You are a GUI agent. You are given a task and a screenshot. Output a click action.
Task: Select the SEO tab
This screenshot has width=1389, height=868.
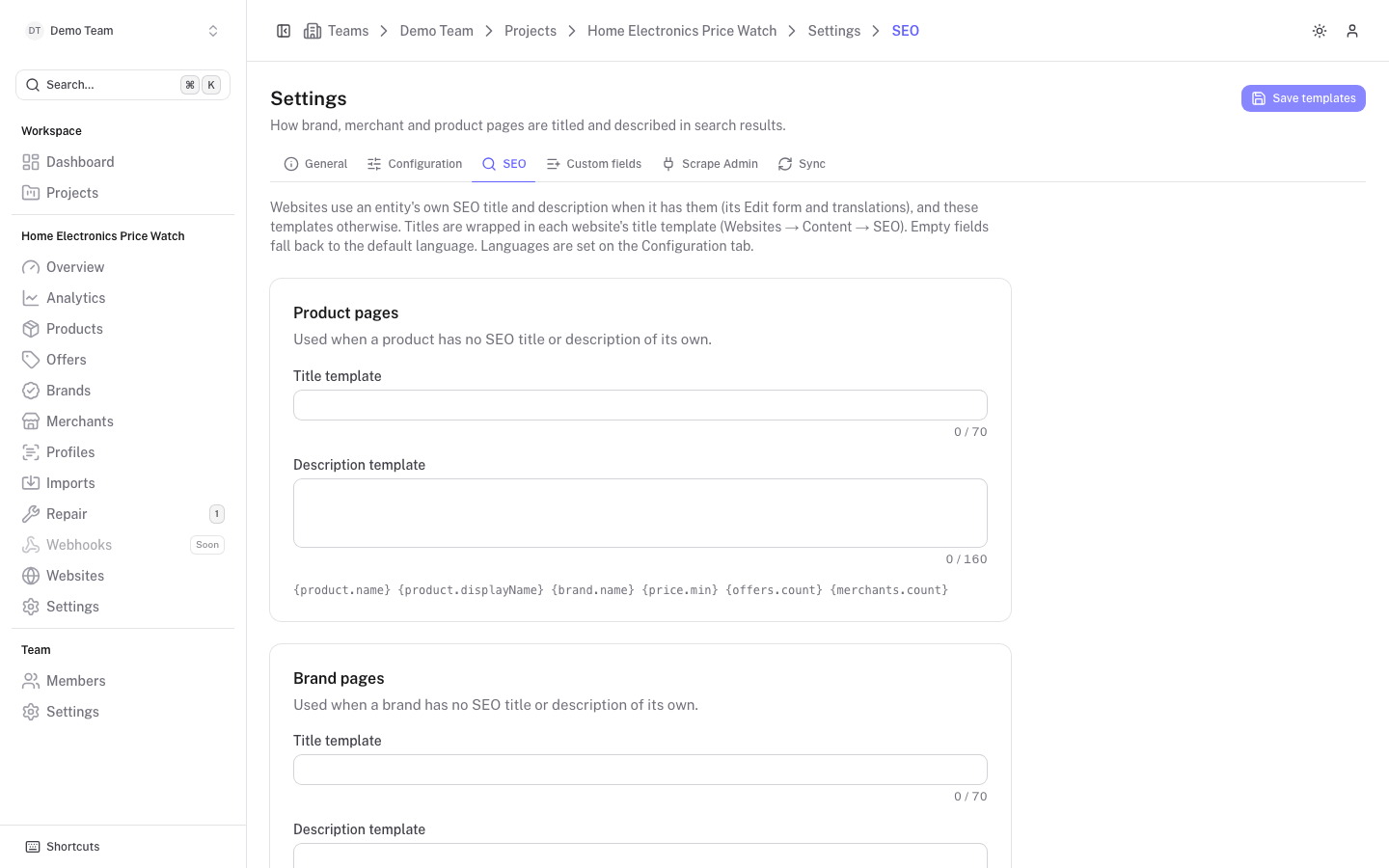pyautogui.click(x=504, y=164)
